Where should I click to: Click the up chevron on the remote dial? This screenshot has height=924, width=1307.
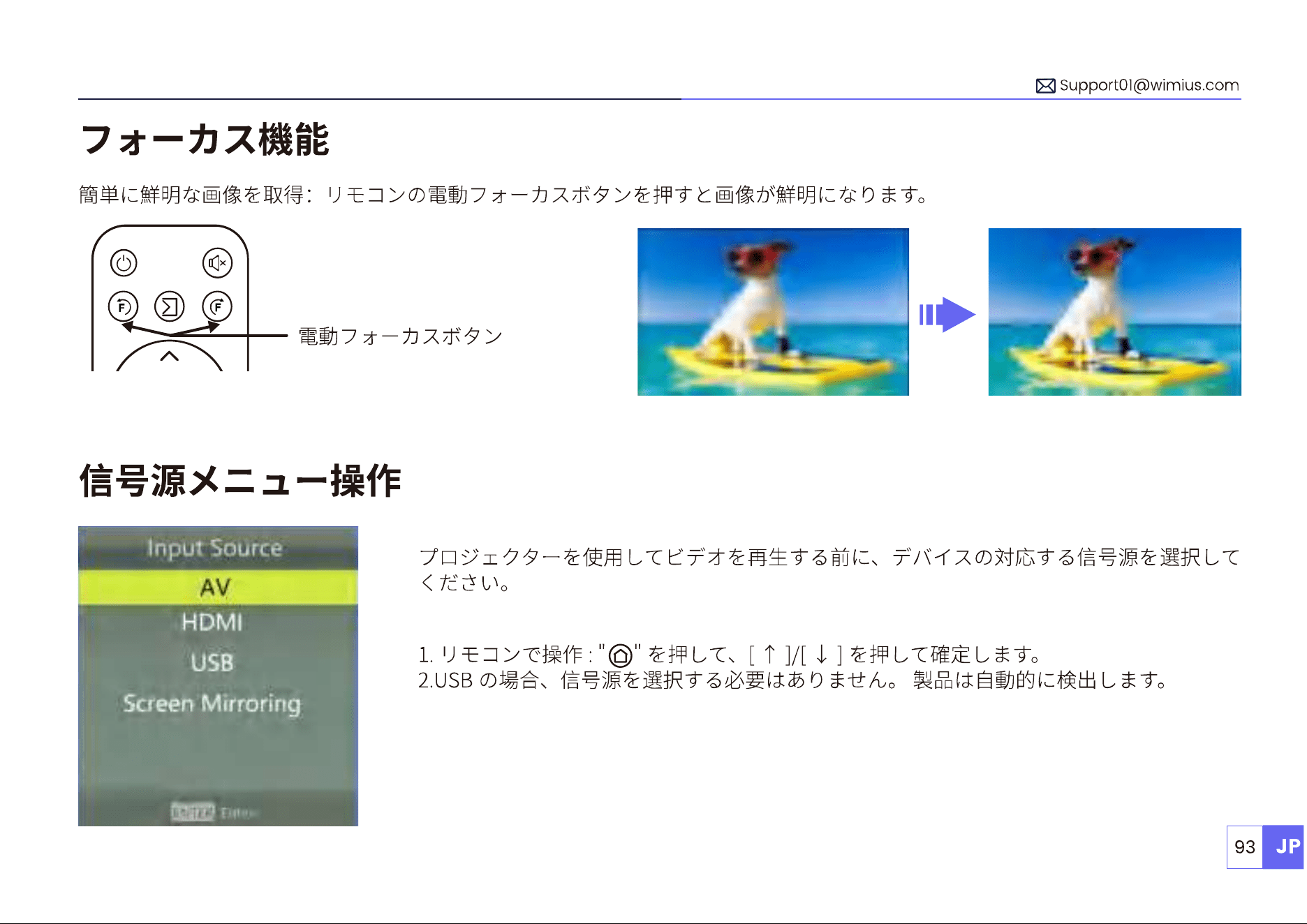(x=170, y=357)
